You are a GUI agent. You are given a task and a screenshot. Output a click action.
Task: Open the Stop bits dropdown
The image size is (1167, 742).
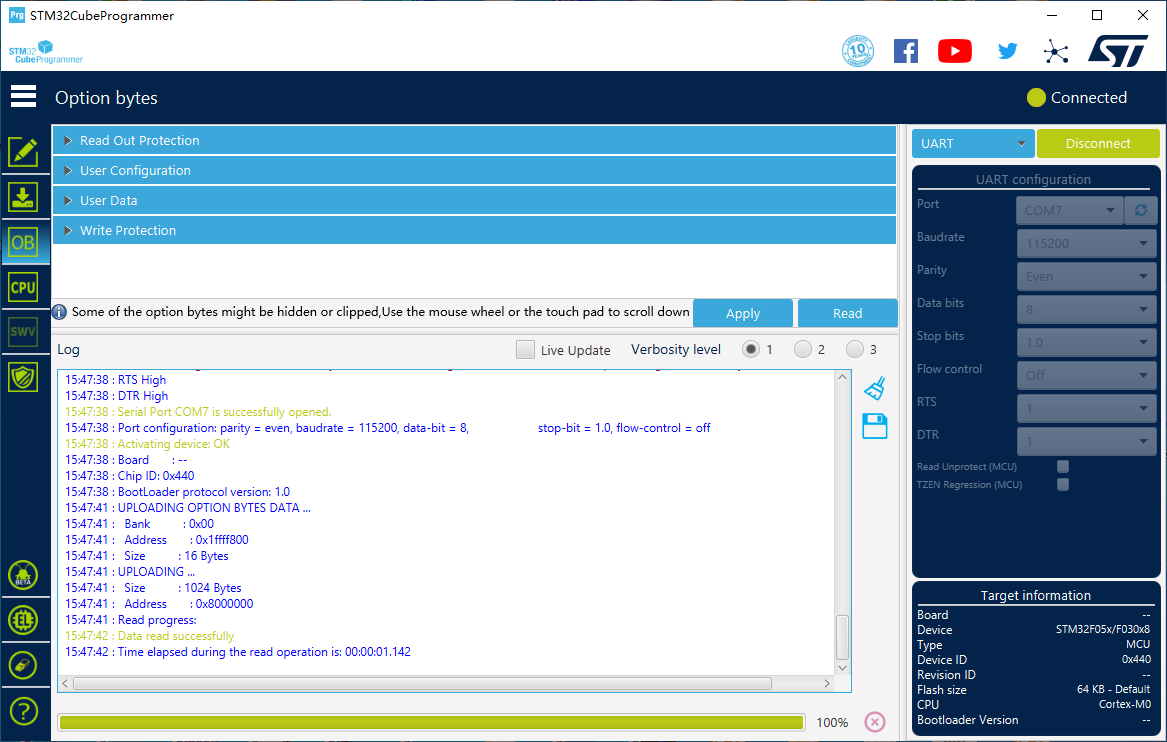coord(1087,342)
